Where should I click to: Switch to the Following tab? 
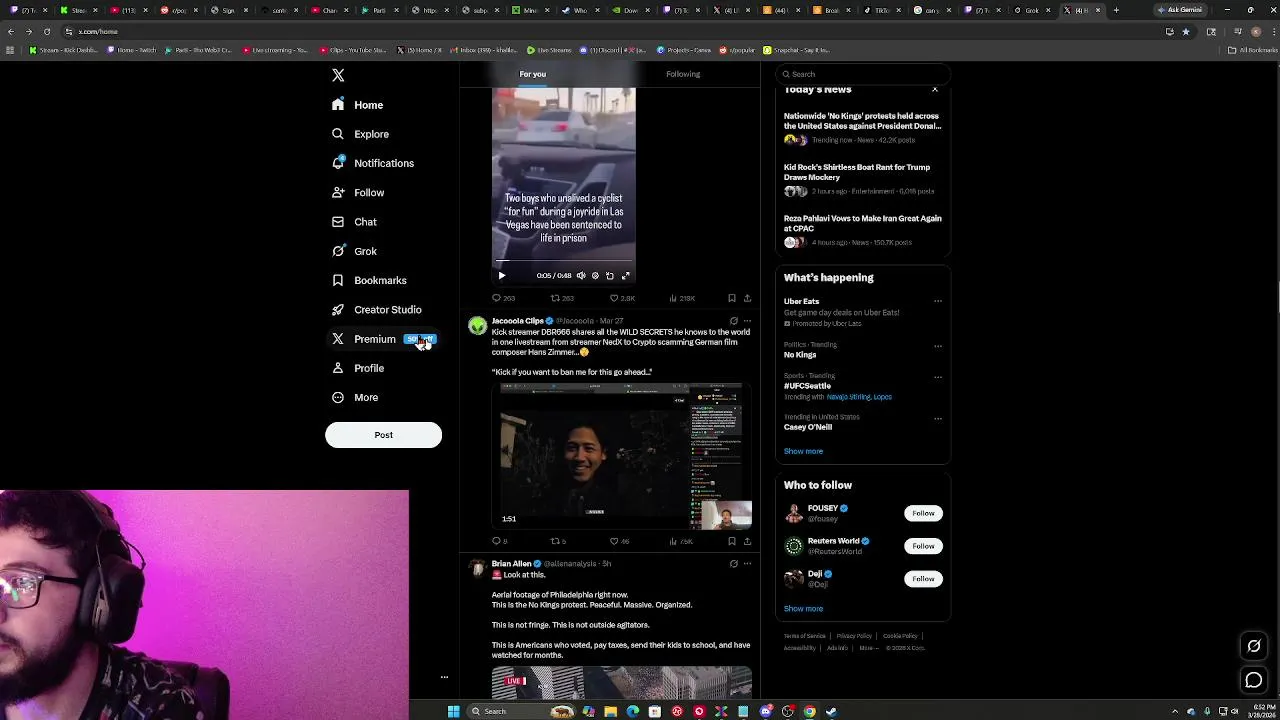click(x=683, y=74)
